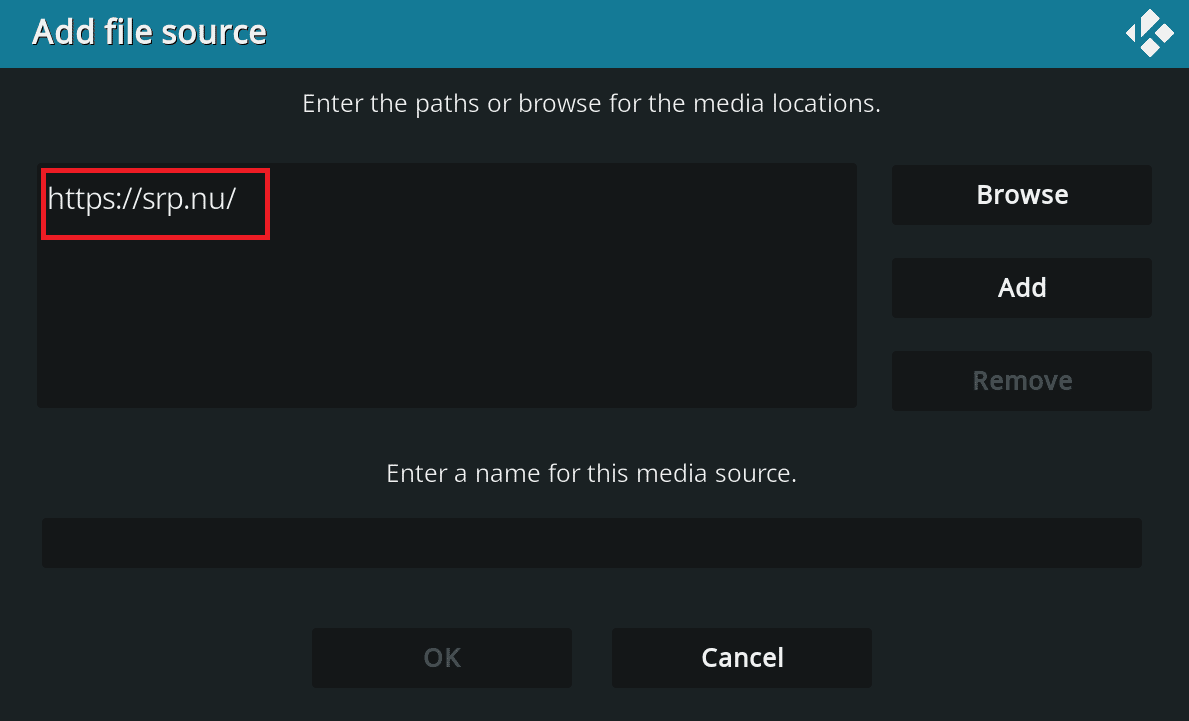
Task: Focus the media source name field
Action: coord(591,543)
